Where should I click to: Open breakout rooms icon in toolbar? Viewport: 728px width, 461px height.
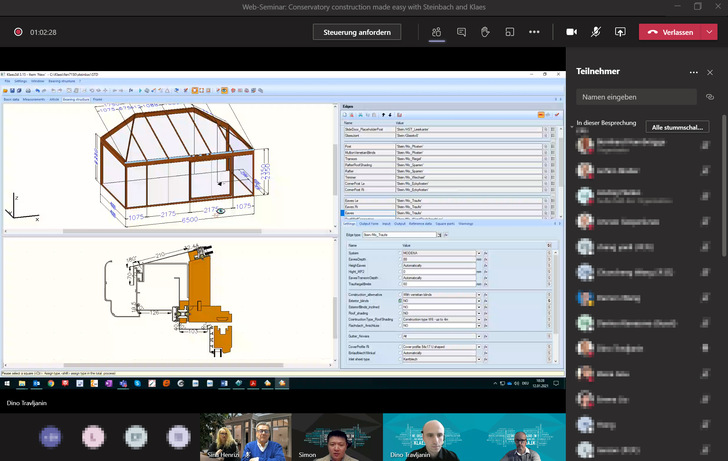point(509,32)
